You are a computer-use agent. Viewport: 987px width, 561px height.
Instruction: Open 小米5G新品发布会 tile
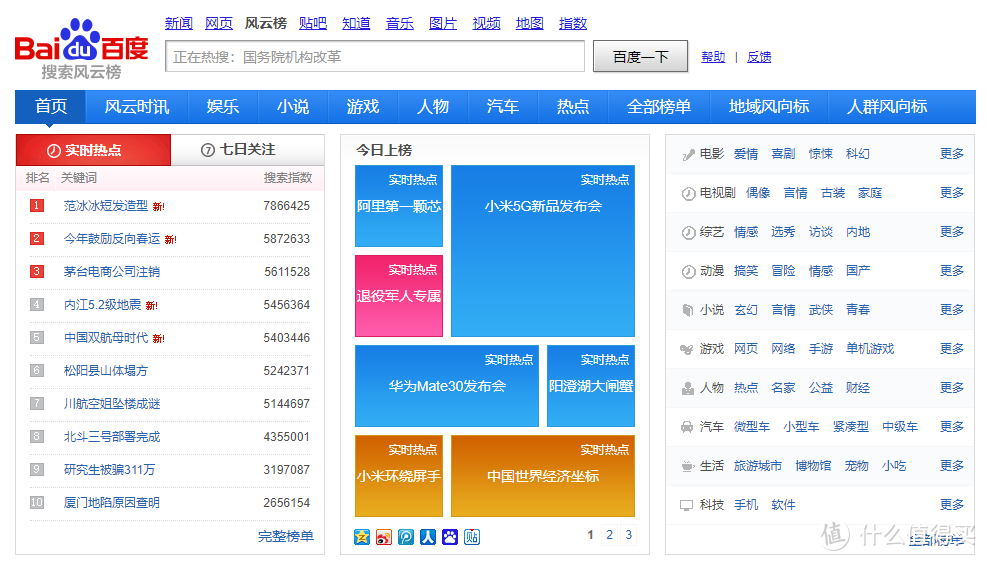tap(543, 251)
